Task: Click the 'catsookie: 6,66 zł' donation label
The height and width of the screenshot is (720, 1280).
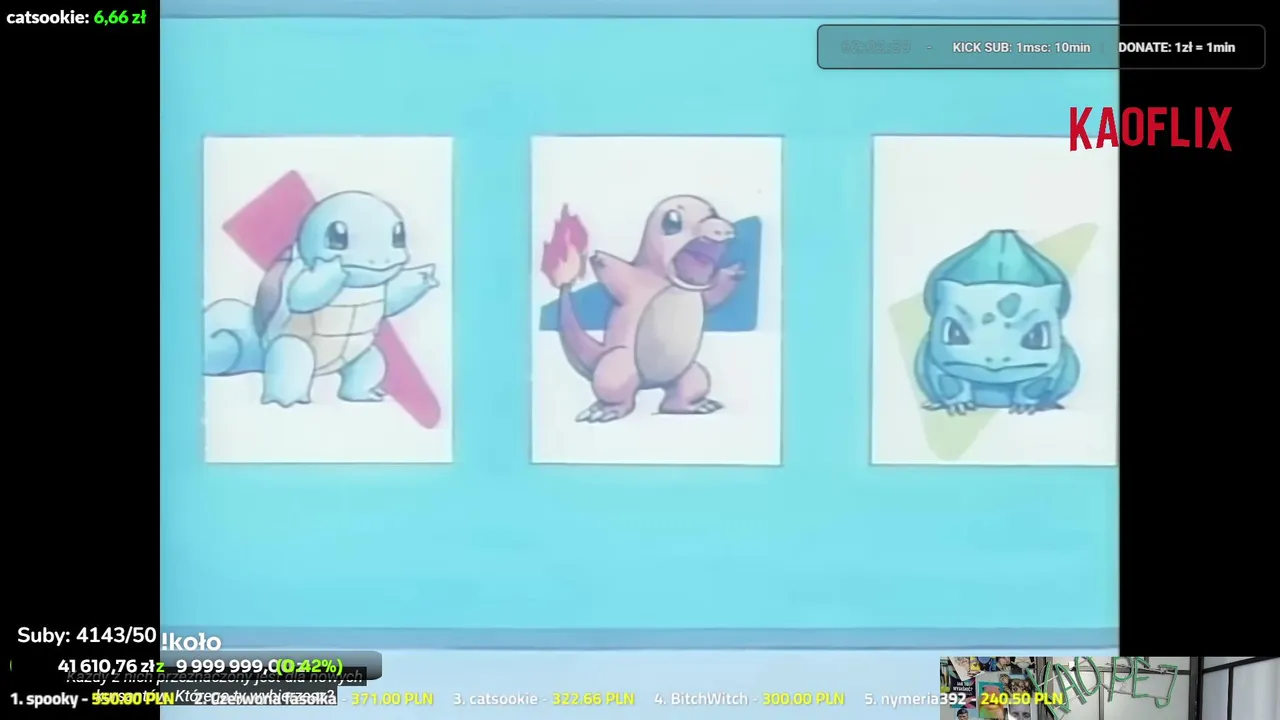Action: [x=76, y=17]
